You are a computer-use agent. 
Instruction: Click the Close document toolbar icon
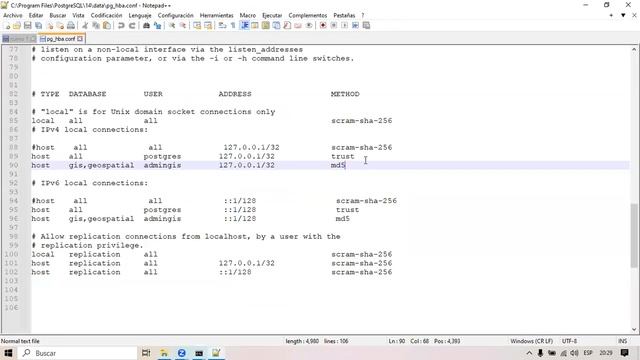tap(49, 26)
